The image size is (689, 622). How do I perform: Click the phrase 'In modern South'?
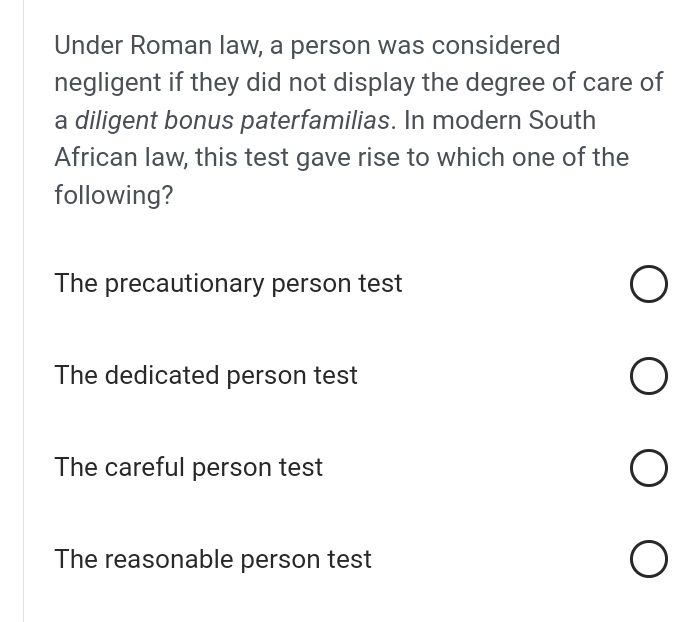pos(500,121)
